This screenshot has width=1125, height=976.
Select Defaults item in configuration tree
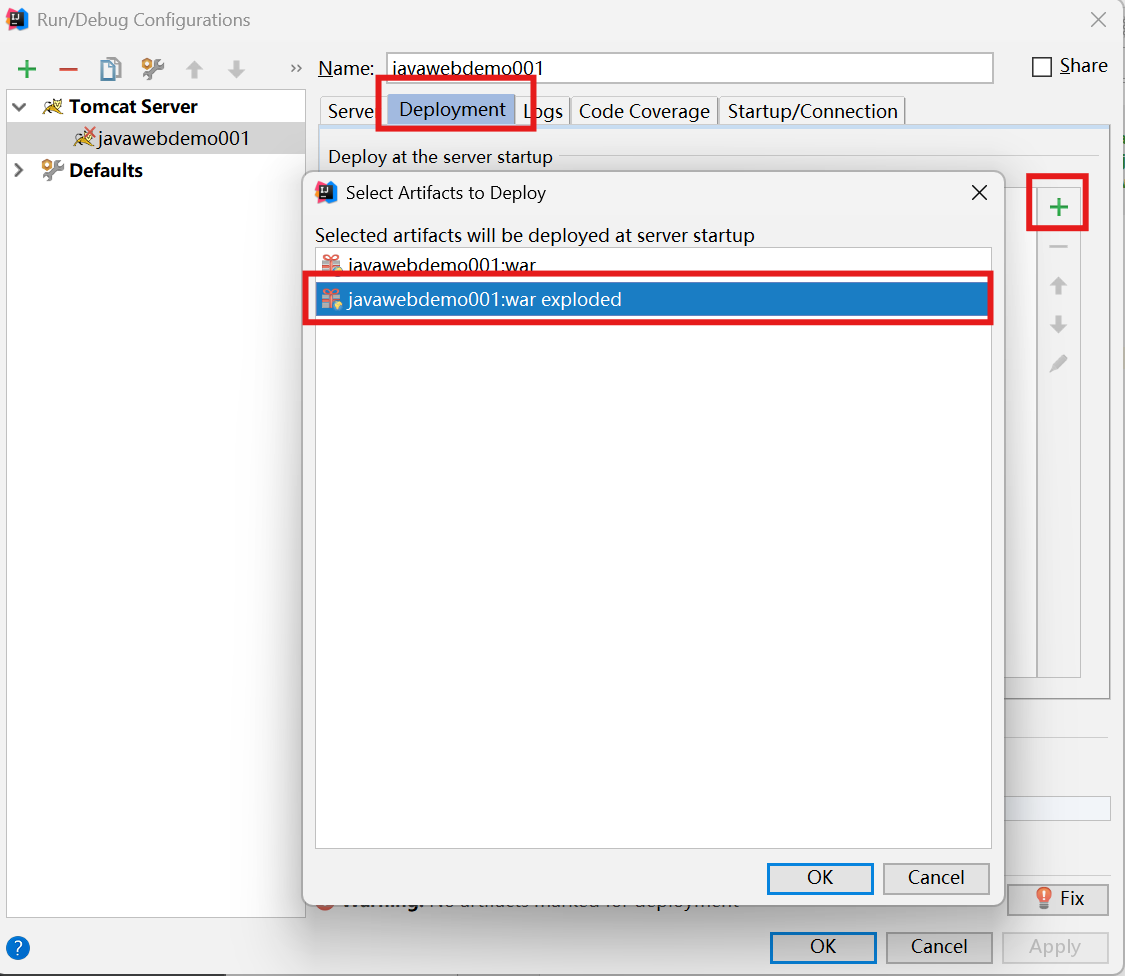tap(105, 170)
